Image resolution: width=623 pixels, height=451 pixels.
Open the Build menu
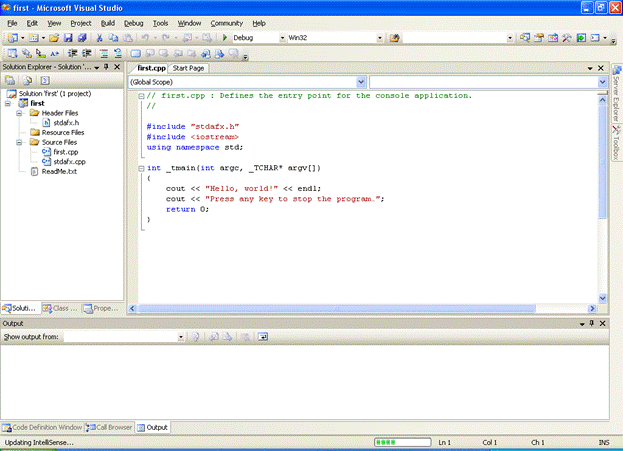pyautogui.click(x=108, y=23)
